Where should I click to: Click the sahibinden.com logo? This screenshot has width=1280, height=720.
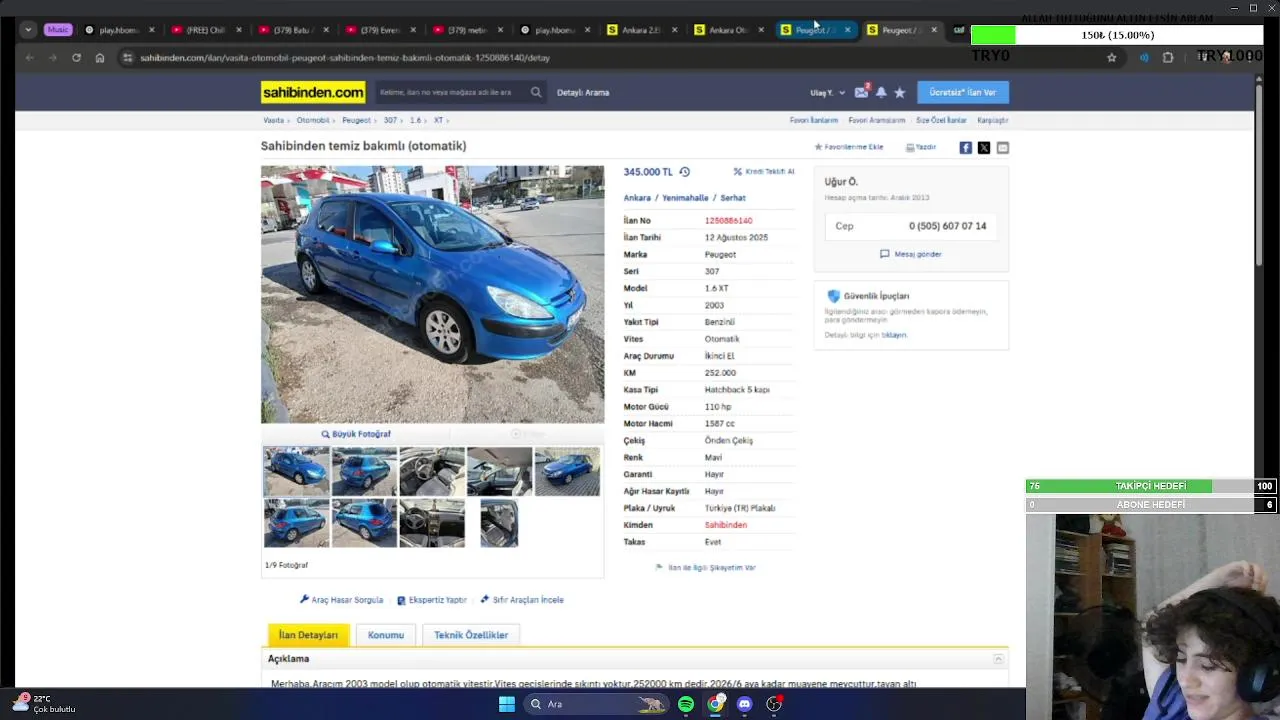tap(313, 92)
